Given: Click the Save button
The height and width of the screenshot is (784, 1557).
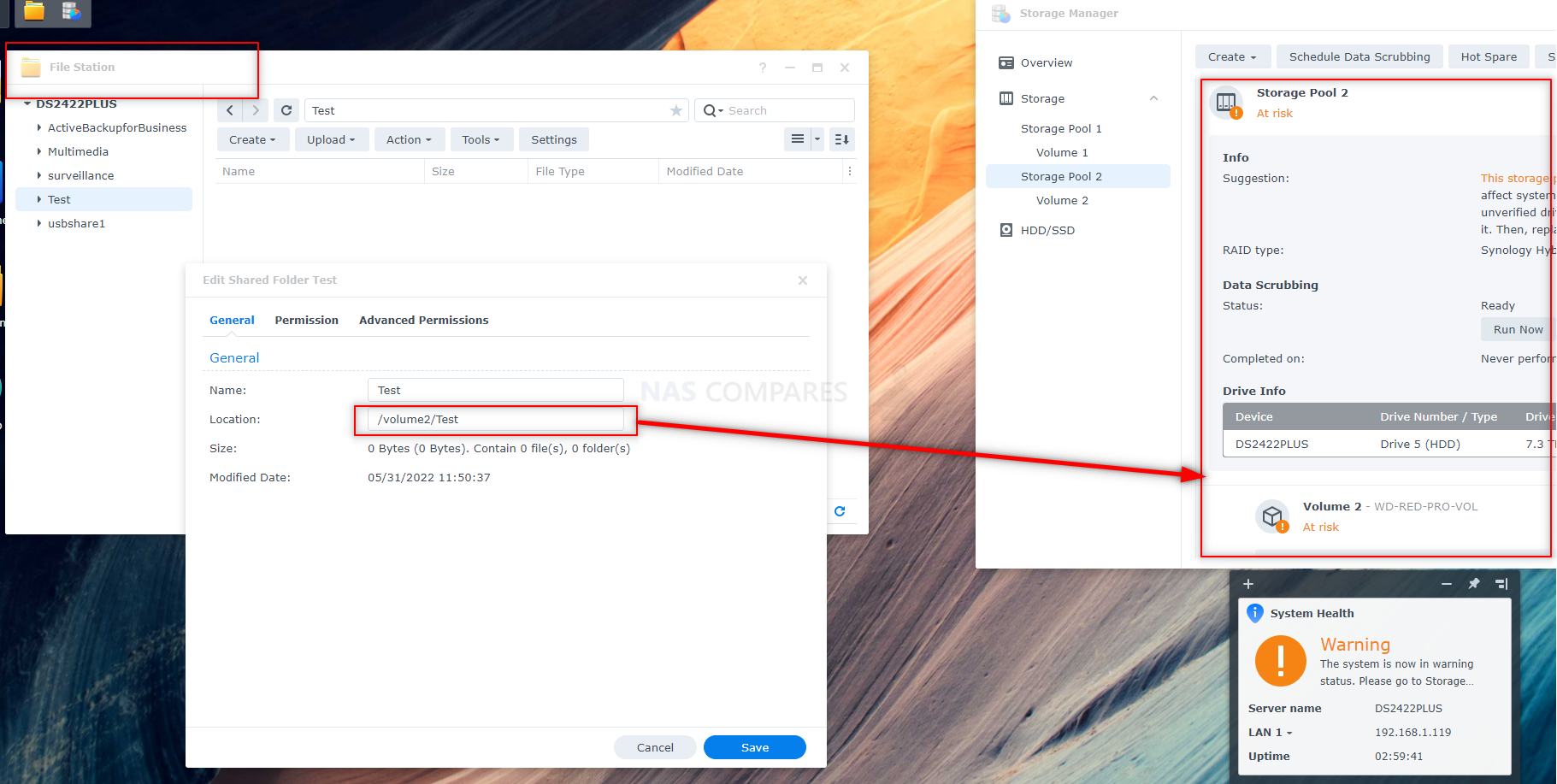Looking at the screenshot, I should tap(754, 747).
